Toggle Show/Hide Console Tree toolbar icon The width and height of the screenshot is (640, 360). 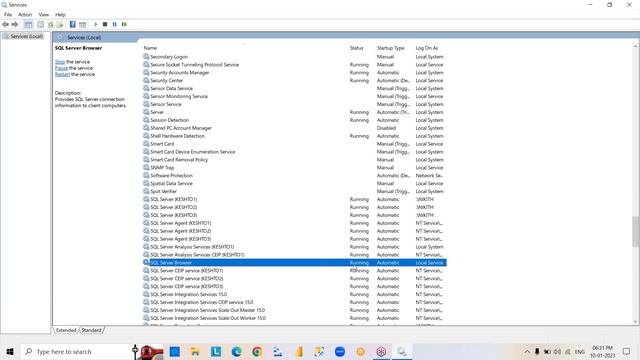[28, 24]
